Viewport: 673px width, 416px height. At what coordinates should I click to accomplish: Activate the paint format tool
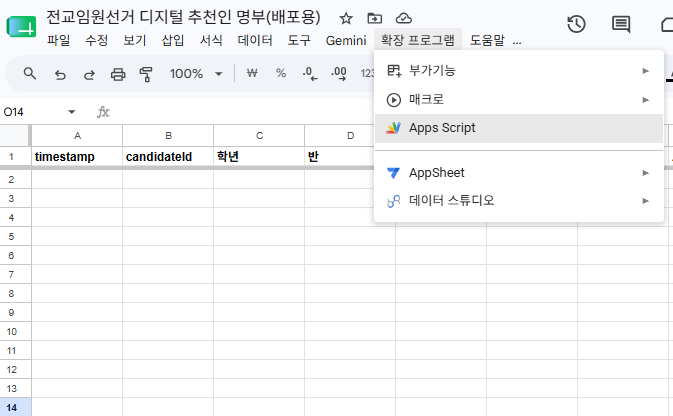(x=146, y=74)
